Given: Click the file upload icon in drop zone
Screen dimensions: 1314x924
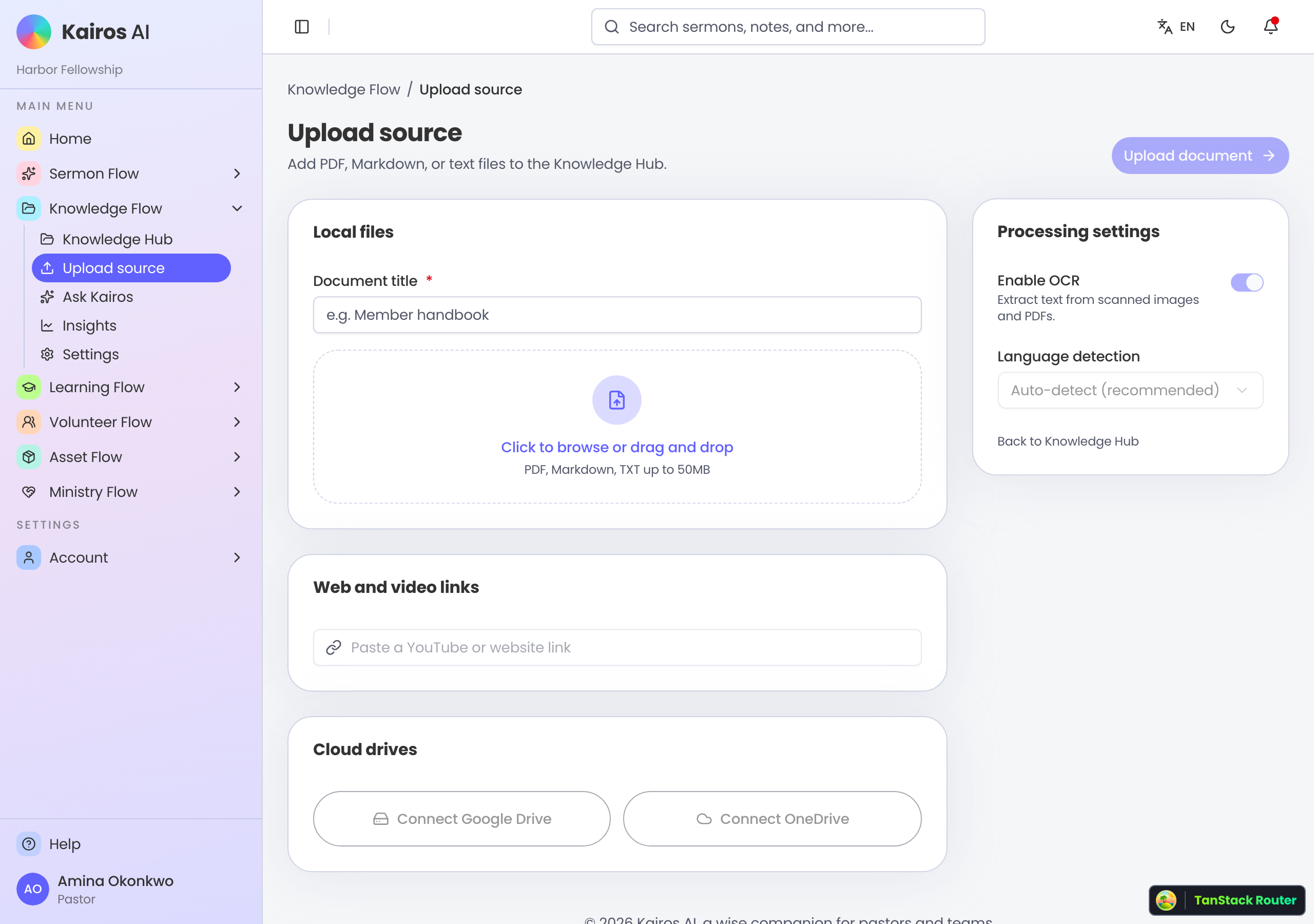Looking at the screenshot, I should pos(617,400).
